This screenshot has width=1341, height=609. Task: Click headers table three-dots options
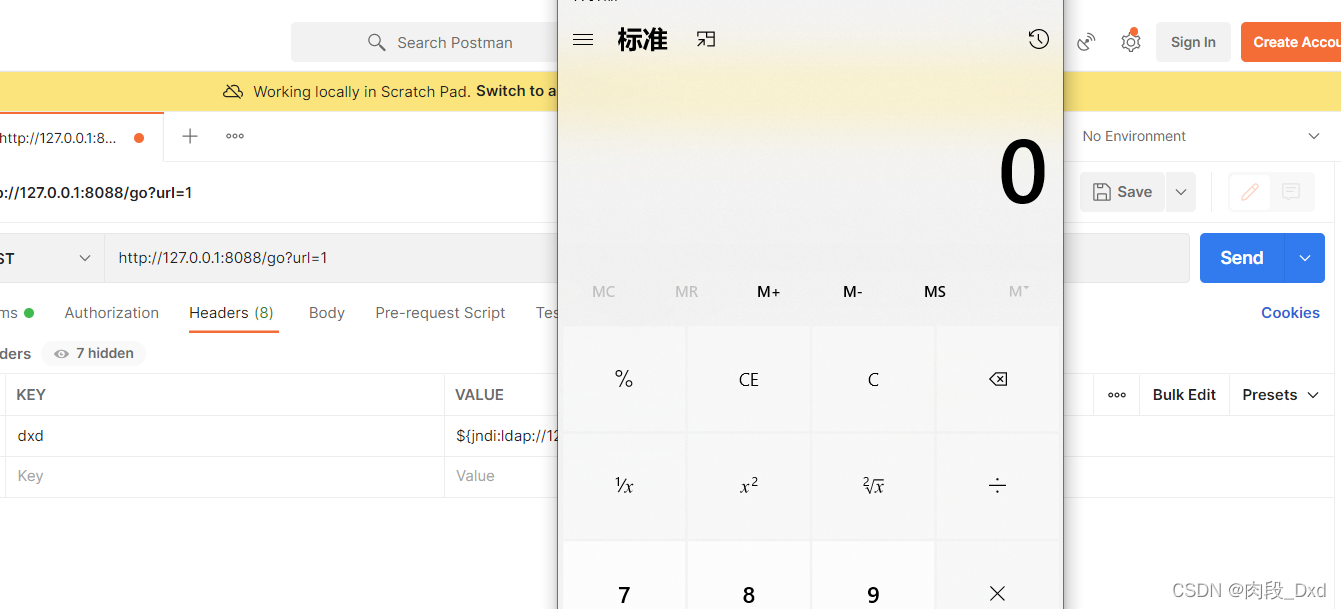click(x=1117, y=395)
